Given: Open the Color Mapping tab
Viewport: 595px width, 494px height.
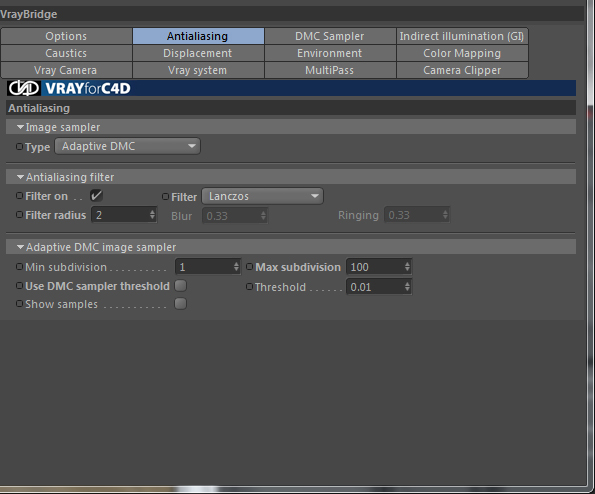Looking at the screenshot, I should pos(462,53).
